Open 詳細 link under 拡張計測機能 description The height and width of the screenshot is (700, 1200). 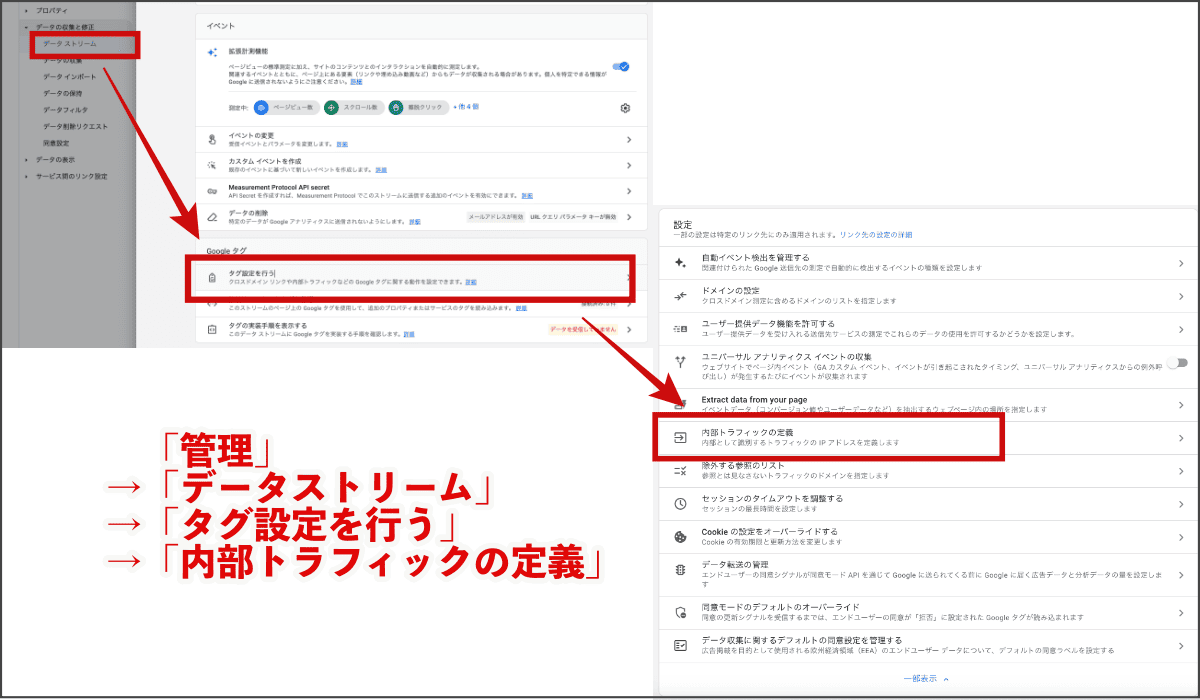(356, 81)
